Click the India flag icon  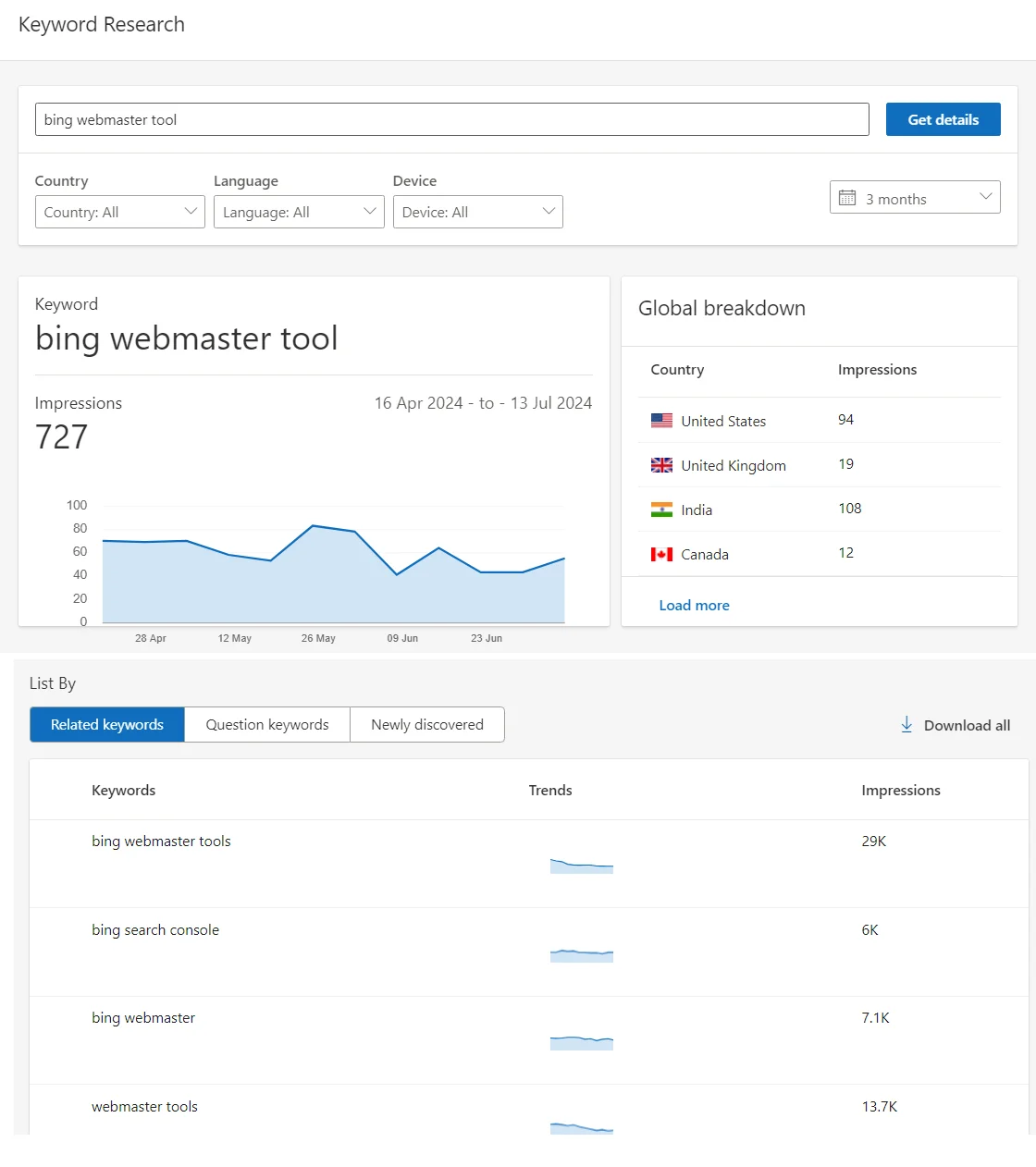coord(661,510)
